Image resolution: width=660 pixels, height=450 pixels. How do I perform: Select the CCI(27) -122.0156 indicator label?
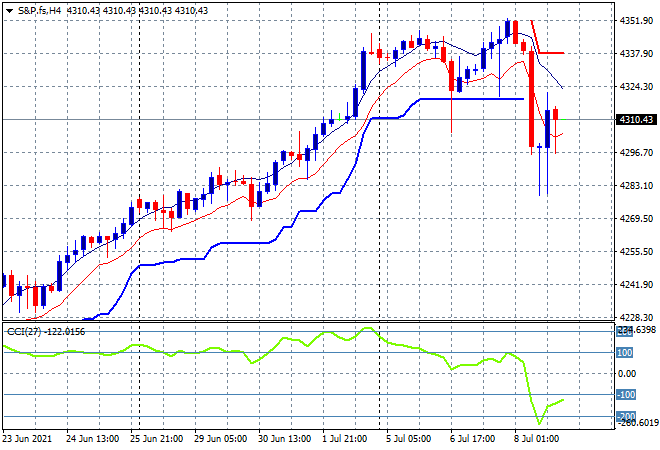coord(46,332)
